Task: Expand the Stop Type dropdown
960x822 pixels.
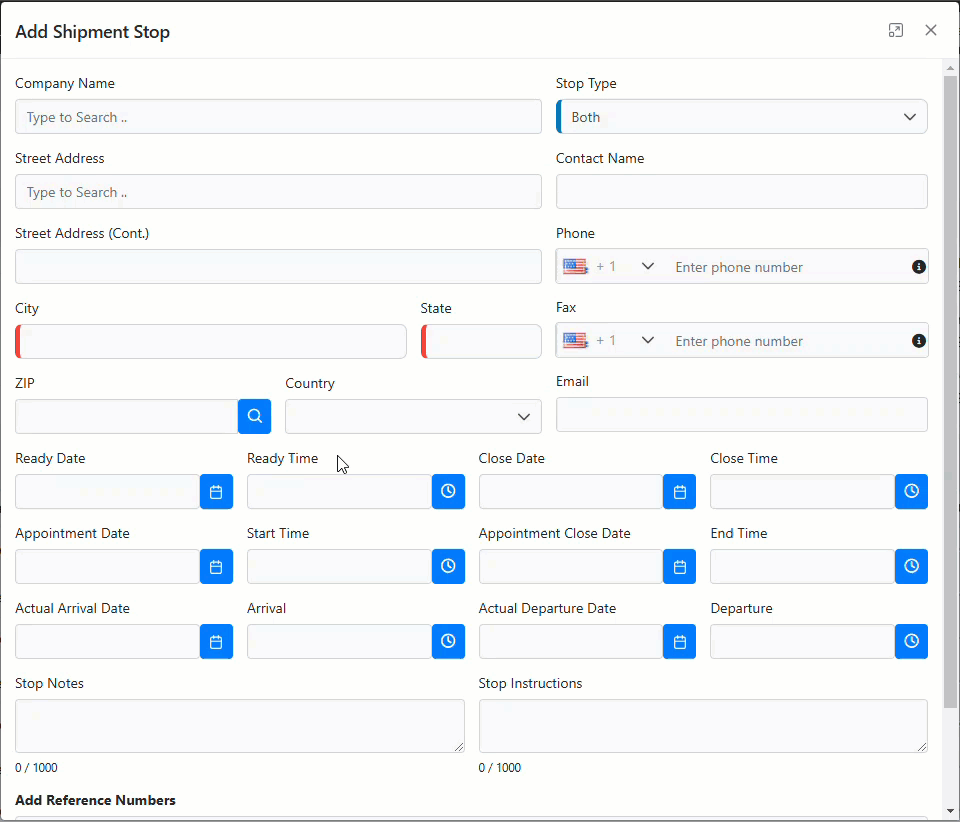Action: 741,117
